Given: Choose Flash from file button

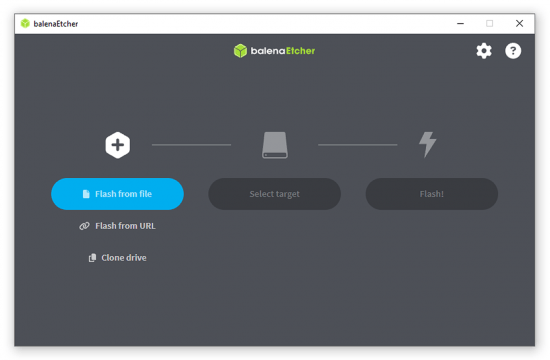Looking at the screenshot, I should pos(118,194).
